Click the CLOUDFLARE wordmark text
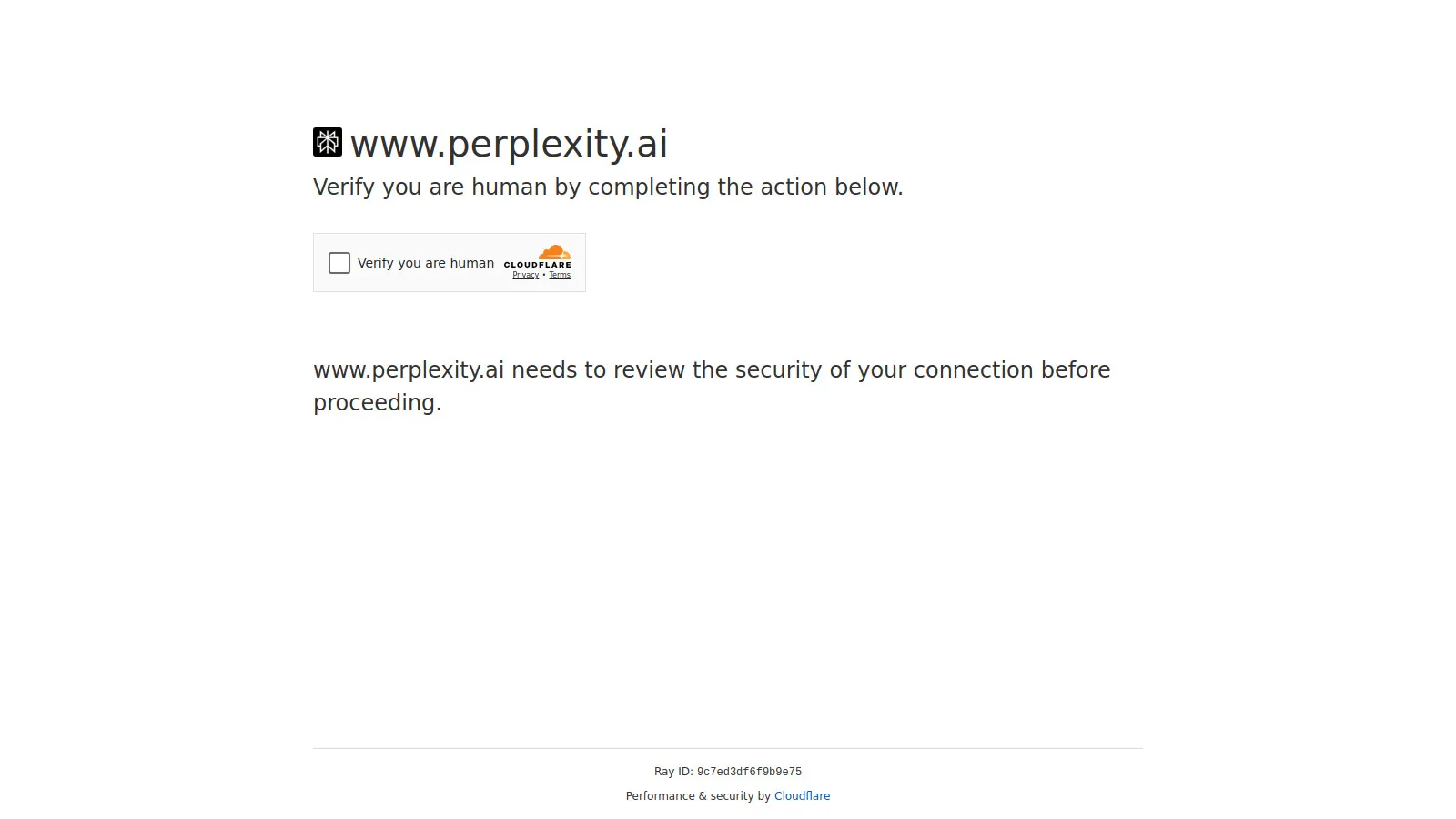1456x819 pixels. pyautogui.click(x=539, y=265)
